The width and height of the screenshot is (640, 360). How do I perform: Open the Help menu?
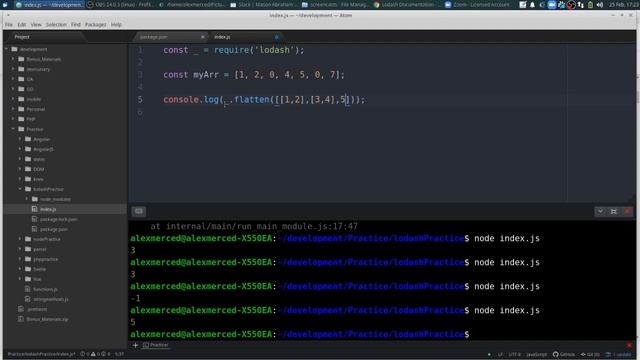pos(116,24)
